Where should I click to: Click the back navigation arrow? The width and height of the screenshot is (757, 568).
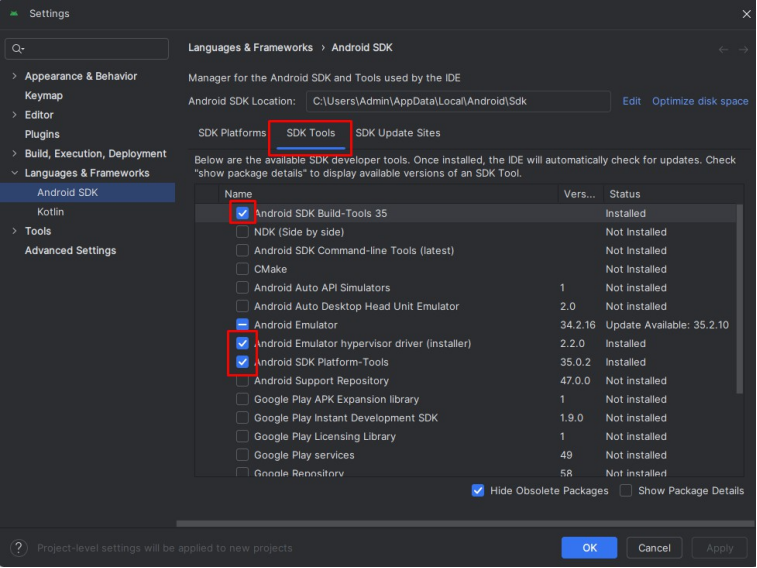[723, 49]
